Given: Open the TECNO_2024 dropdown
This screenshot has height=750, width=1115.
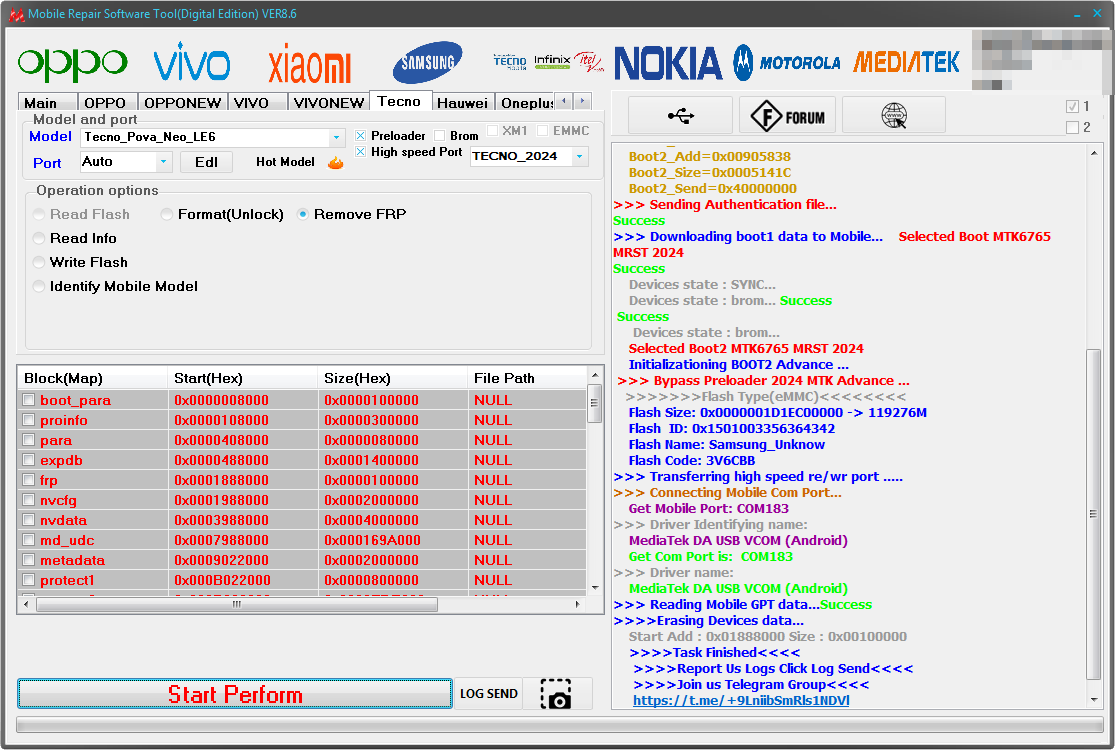Looking at the screenshot, I should tap(580, 156).
